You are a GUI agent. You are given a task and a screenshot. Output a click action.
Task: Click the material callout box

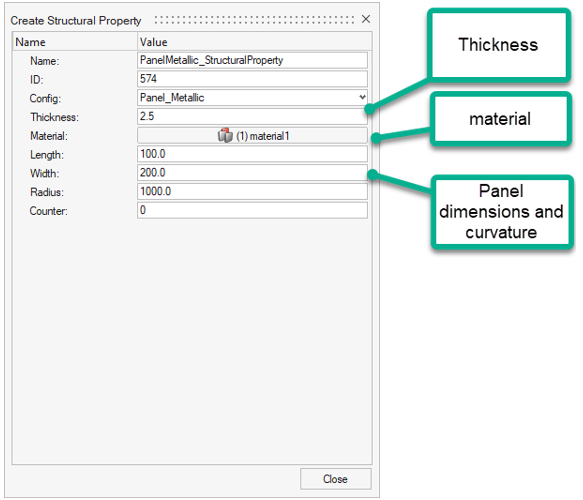500,119
